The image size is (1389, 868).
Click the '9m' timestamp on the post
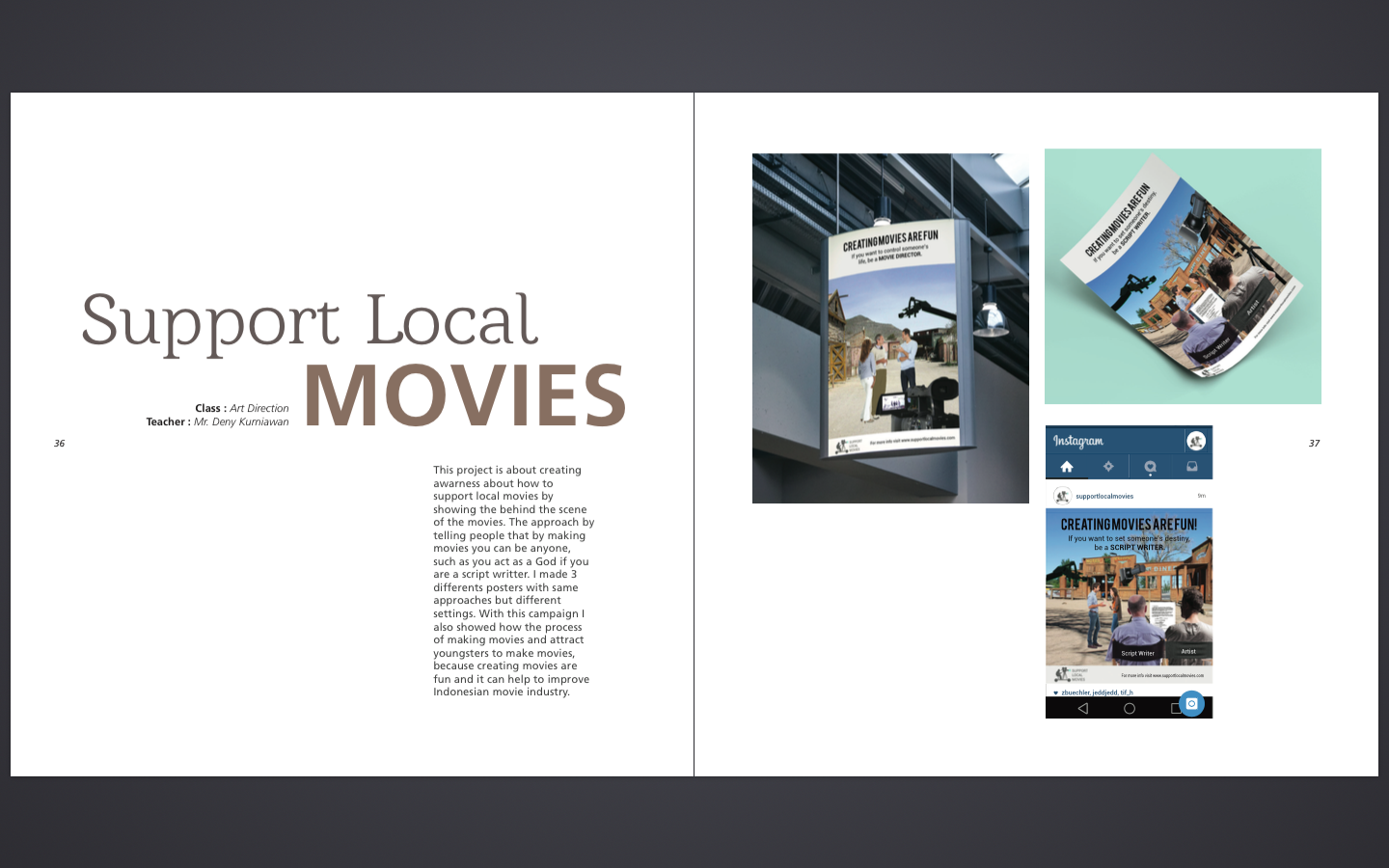coord(1201,496)
